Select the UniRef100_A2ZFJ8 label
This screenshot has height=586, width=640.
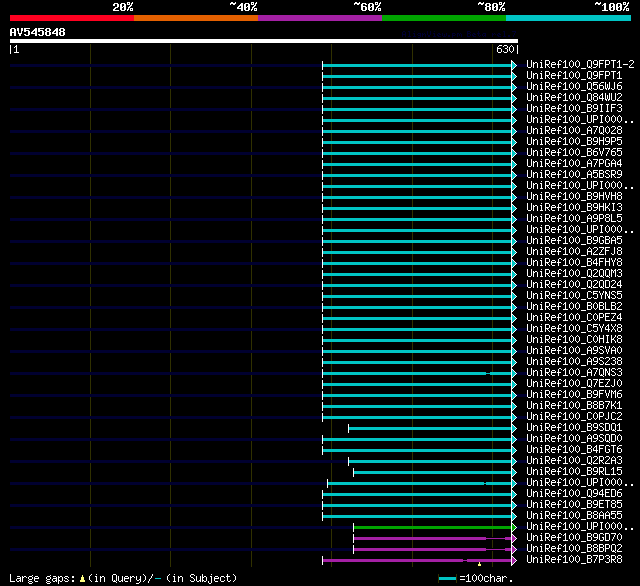[x=574, y=252]
